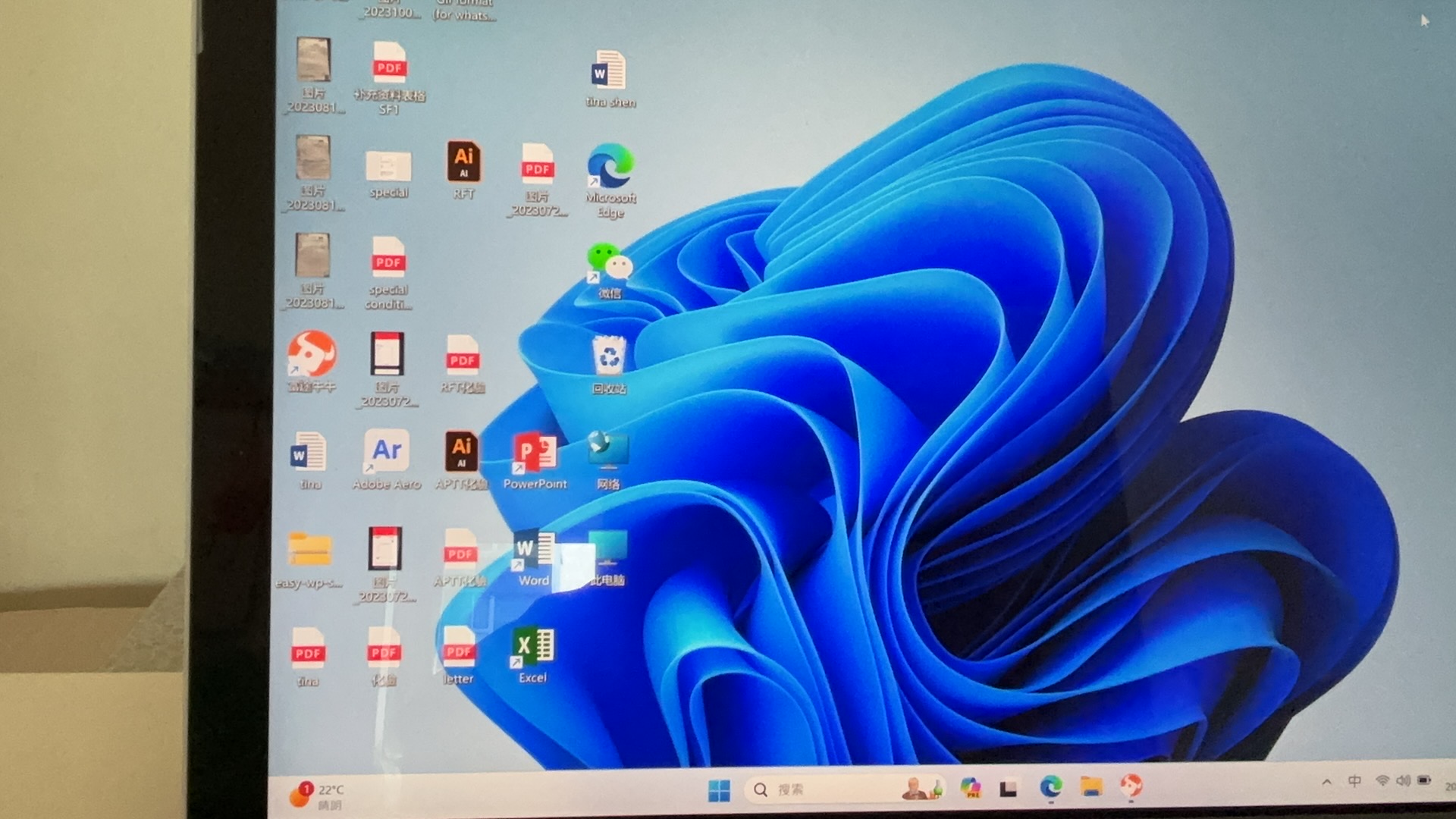Expand the hidden tray icons chevron
This screenshot has width=1456, height=819.
[x=1326, y=782]
